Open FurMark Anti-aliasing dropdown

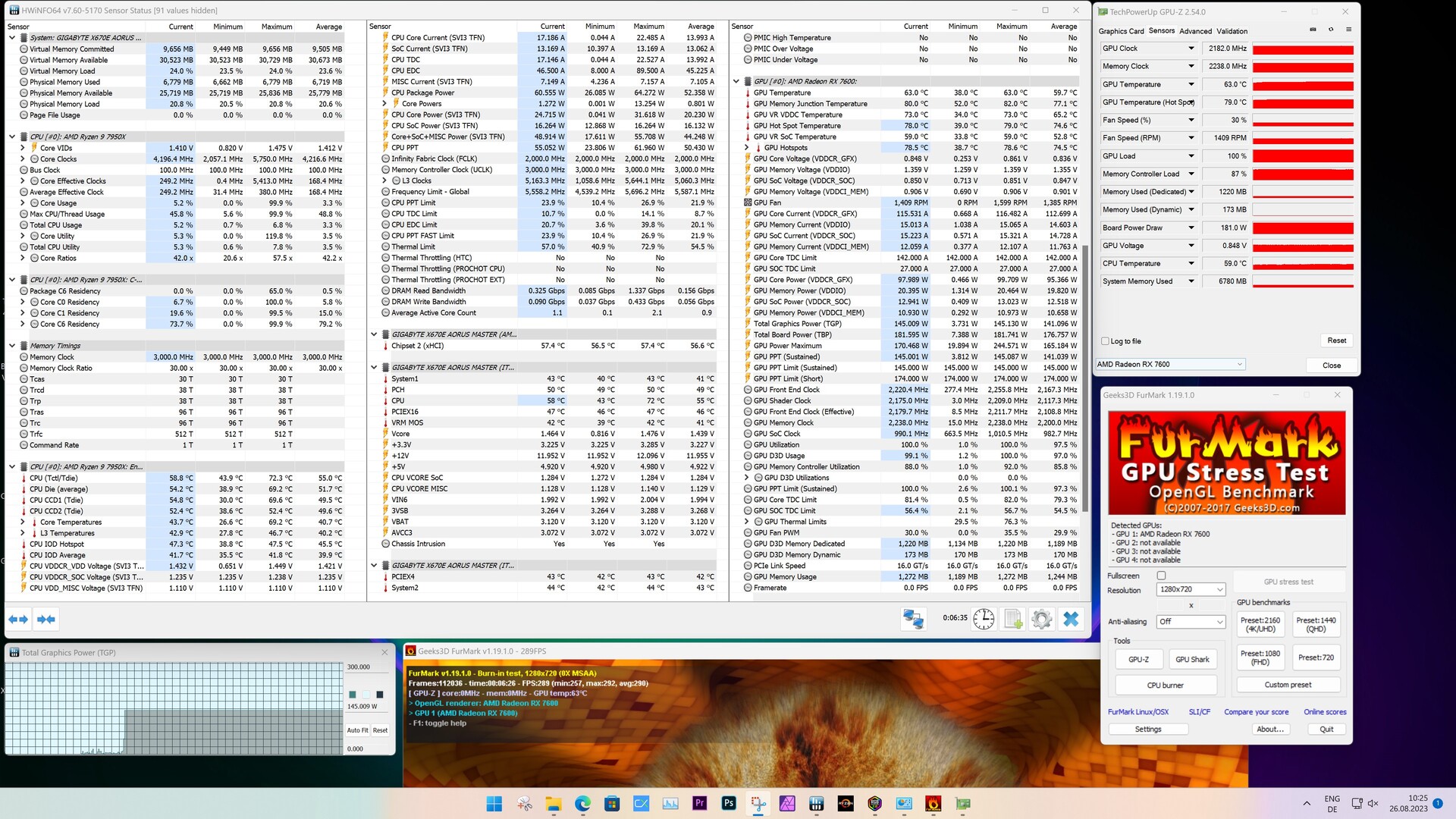(x=1191, y=622)
